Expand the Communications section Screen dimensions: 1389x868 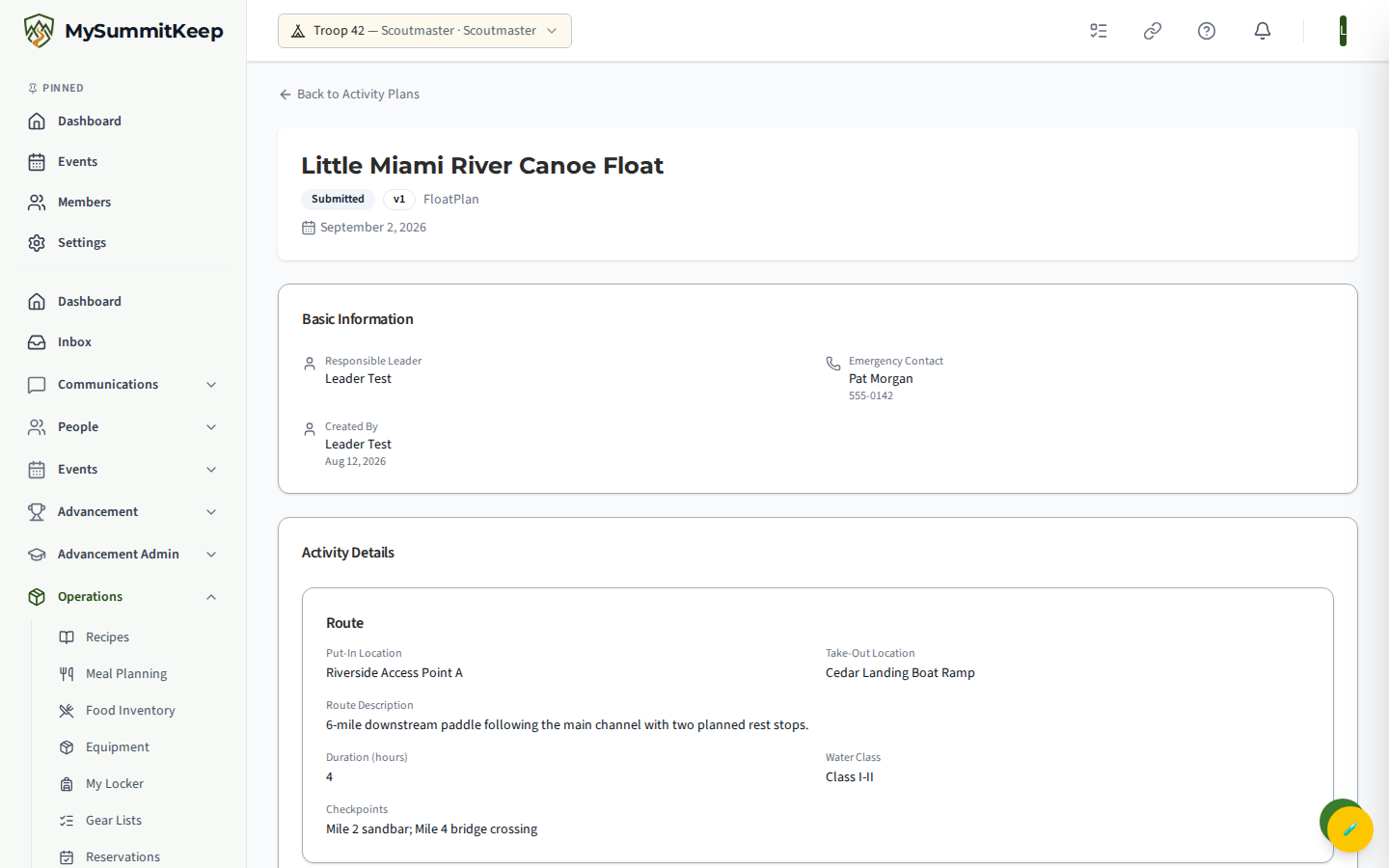coord(123,384)
